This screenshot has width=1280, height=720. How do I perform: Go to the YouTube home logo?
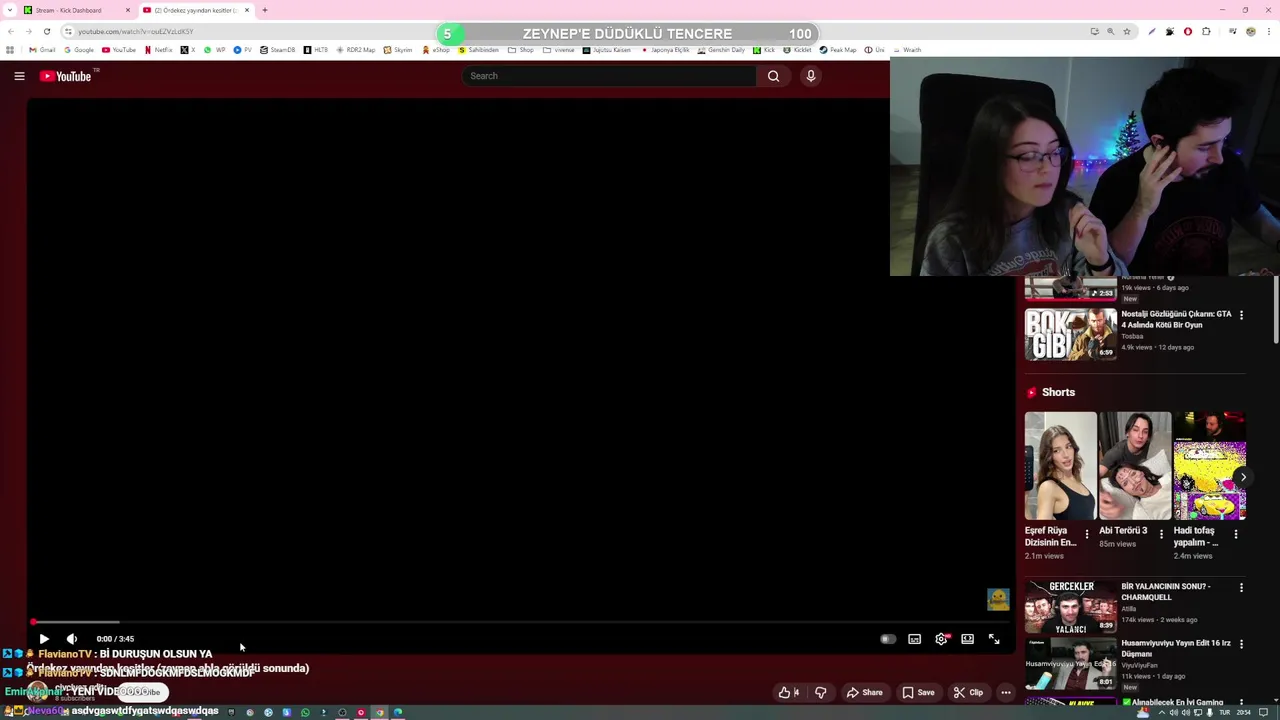[x=66, y=76]
